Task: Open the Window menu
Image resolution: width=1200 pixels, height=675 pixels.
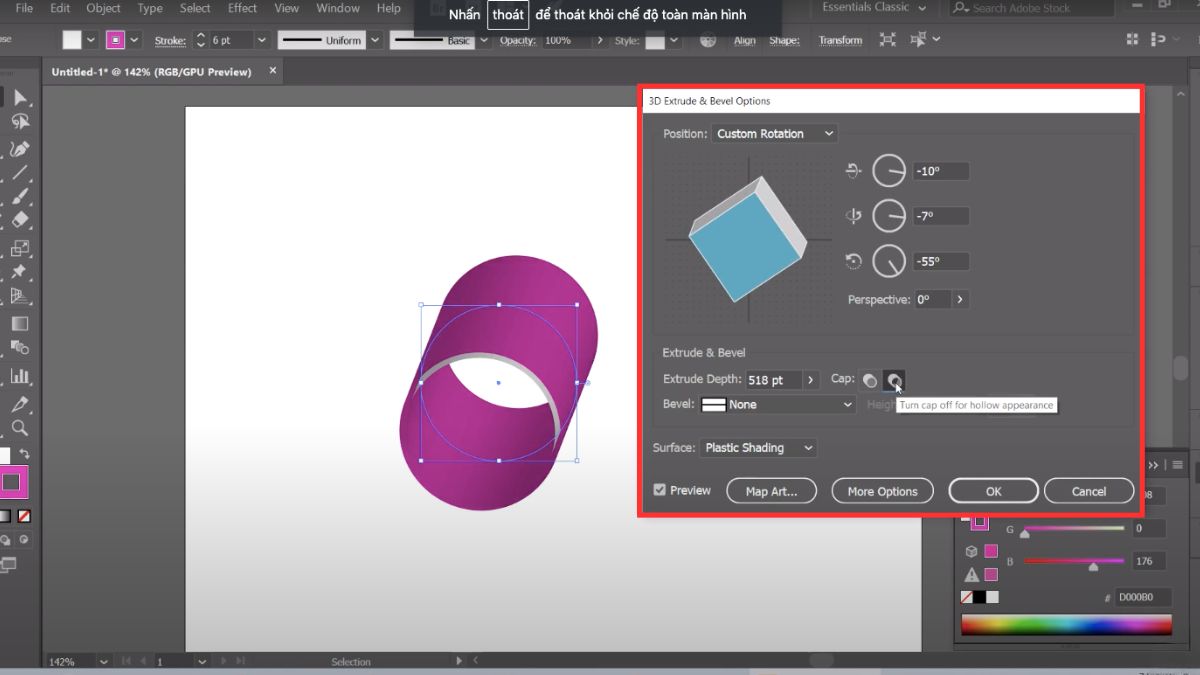Action: tap(338, 8)
